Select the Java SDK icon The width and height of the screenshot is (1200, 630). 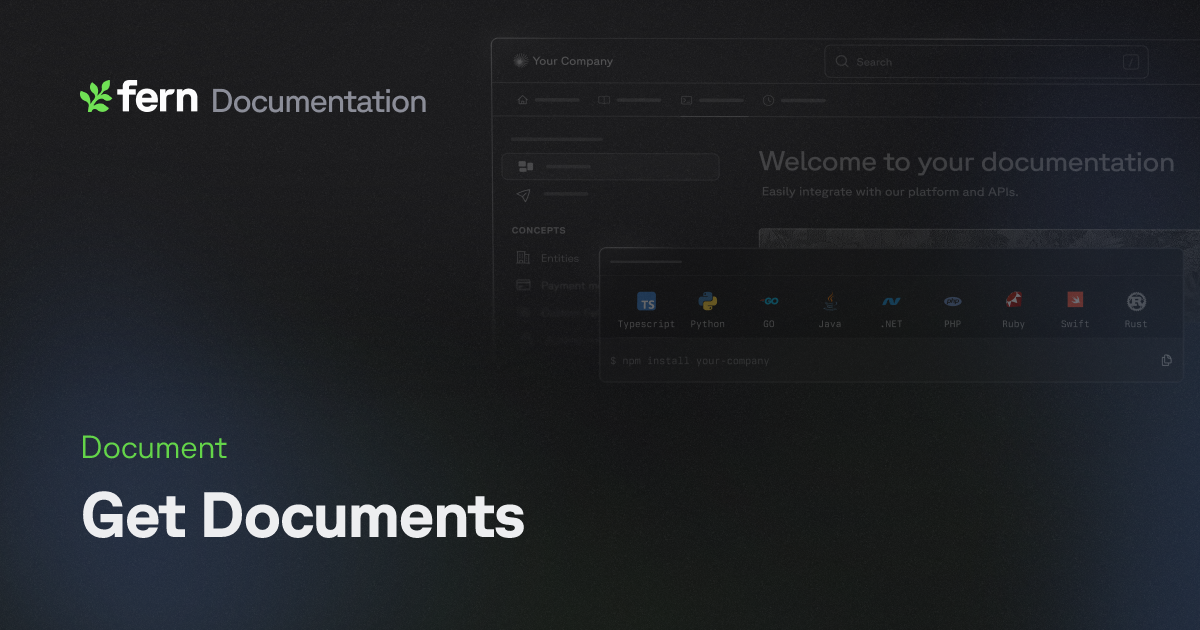[830, 301]
